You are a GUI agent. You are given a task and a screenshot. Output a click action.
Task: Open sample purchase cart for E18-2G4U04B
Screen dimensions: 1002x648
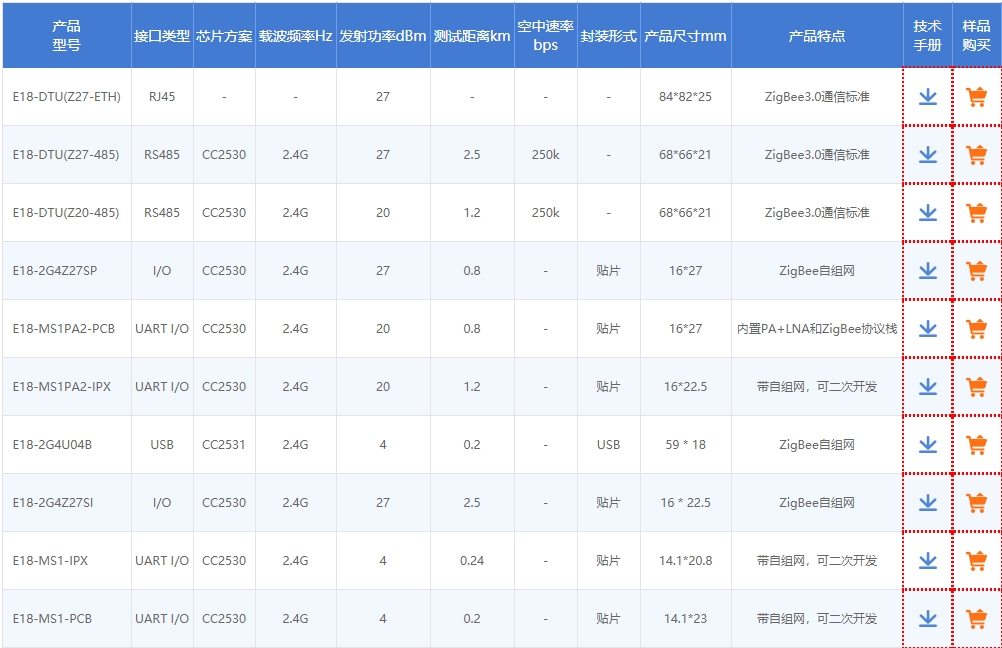977,444
